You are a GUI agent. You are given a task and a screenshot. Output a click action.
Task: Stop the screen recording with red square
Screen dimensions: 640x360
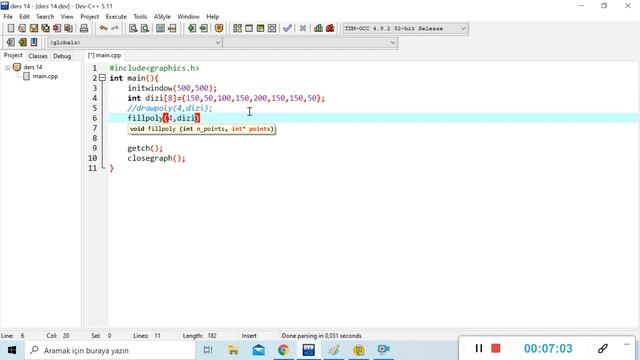click(x=496, y=348)
